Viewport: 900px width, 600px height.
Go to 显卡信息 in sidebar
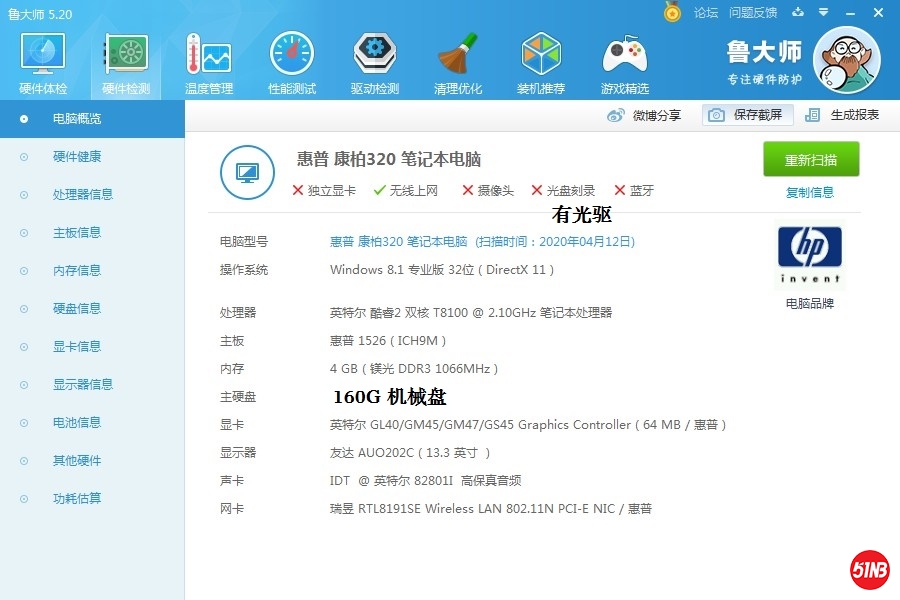coord(77,347)
